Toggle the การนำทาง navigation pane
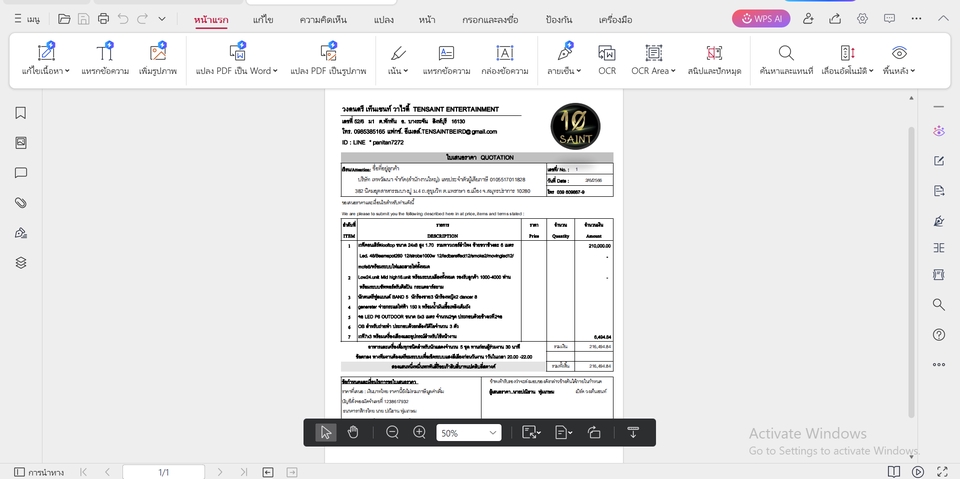This screenshot has height=479, width=960. coord(39,472)
